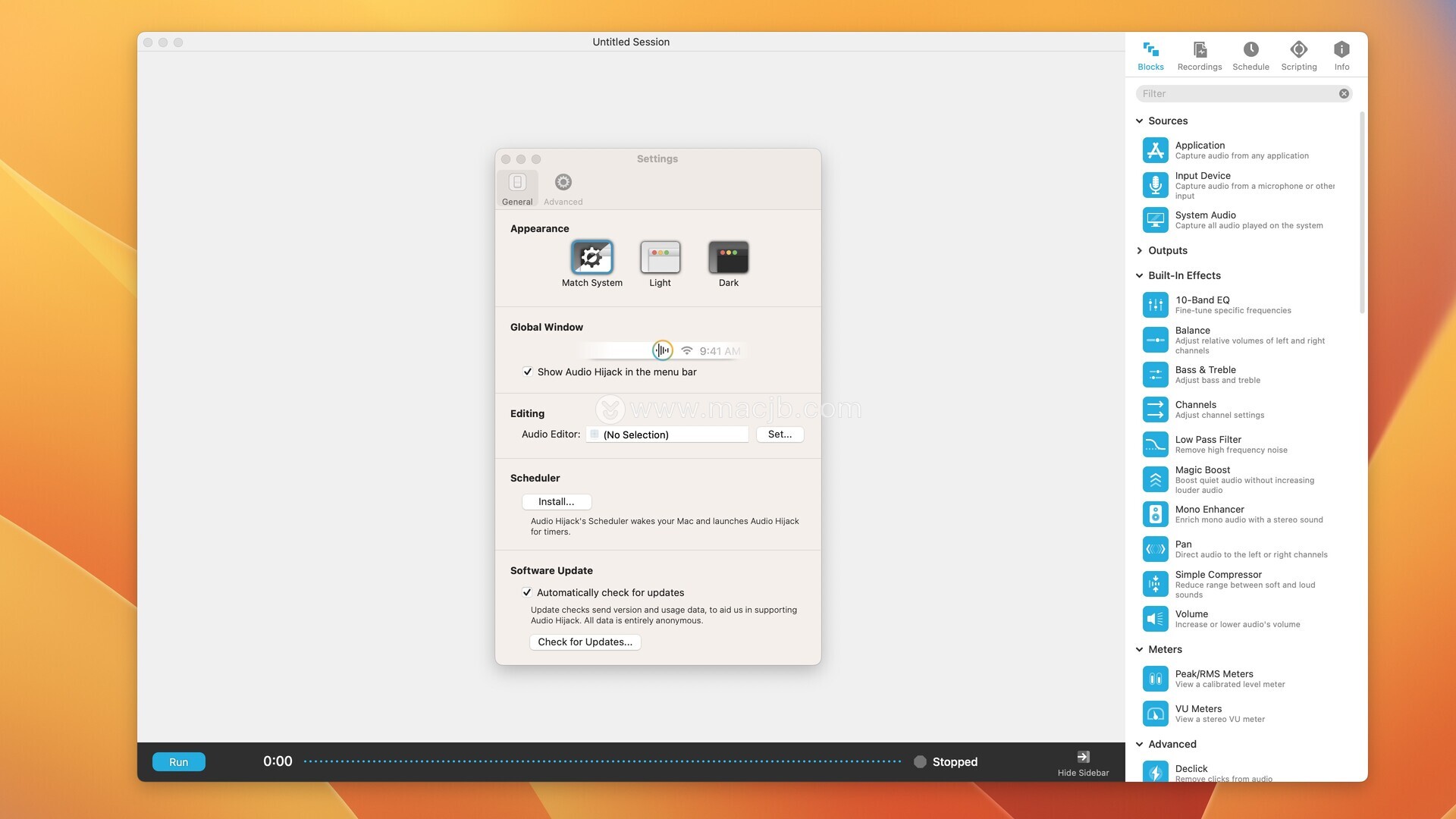Click 'Increase or lower audio's volume' text
Viewport: 1456px width, 819px height.
[1238, 625]
